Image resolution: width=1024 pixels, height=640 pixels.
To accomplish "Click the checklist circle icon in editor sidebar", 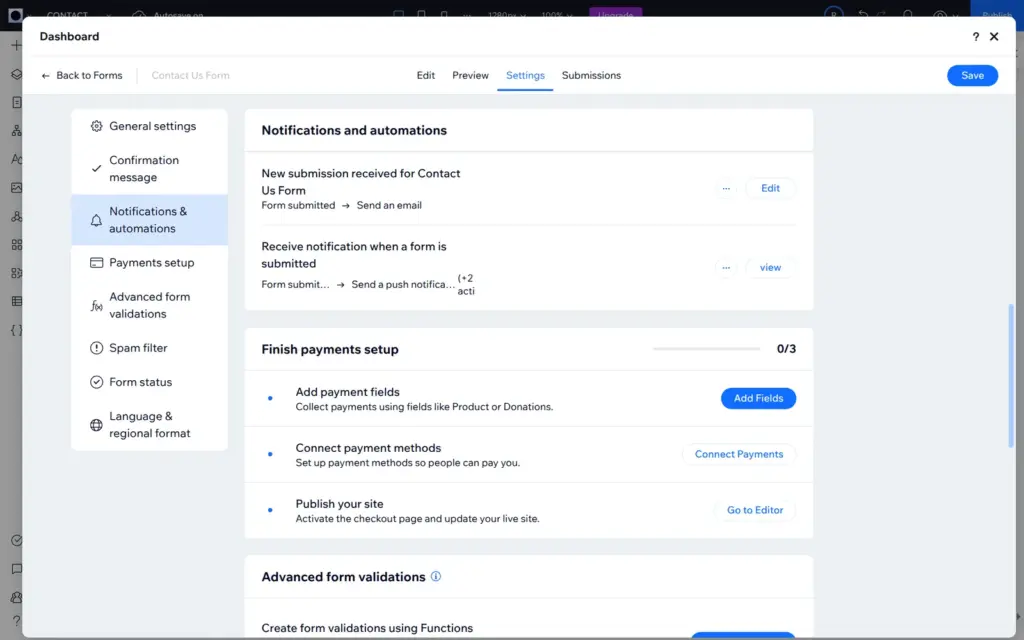I will pos(16,540).
